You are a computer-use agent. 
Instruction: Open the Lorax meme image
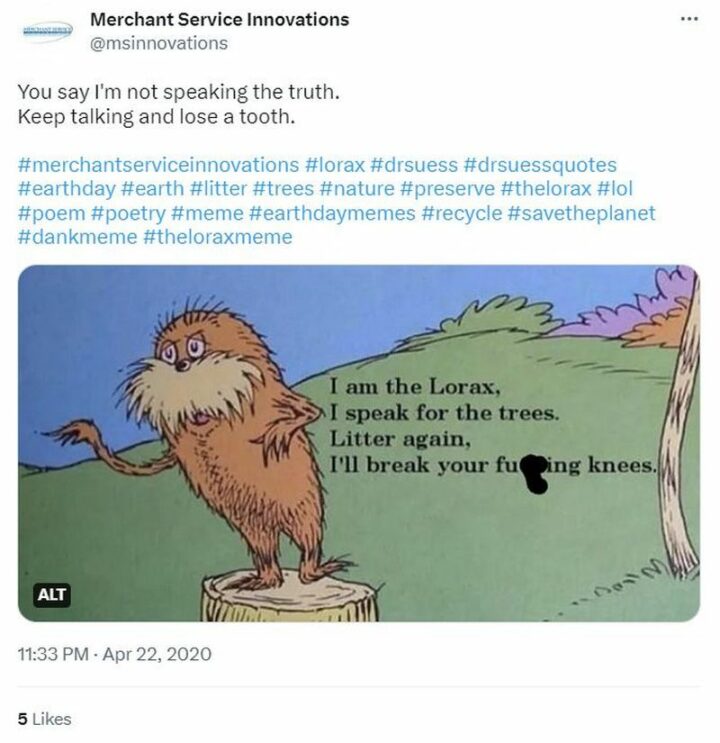click(359, 443)
